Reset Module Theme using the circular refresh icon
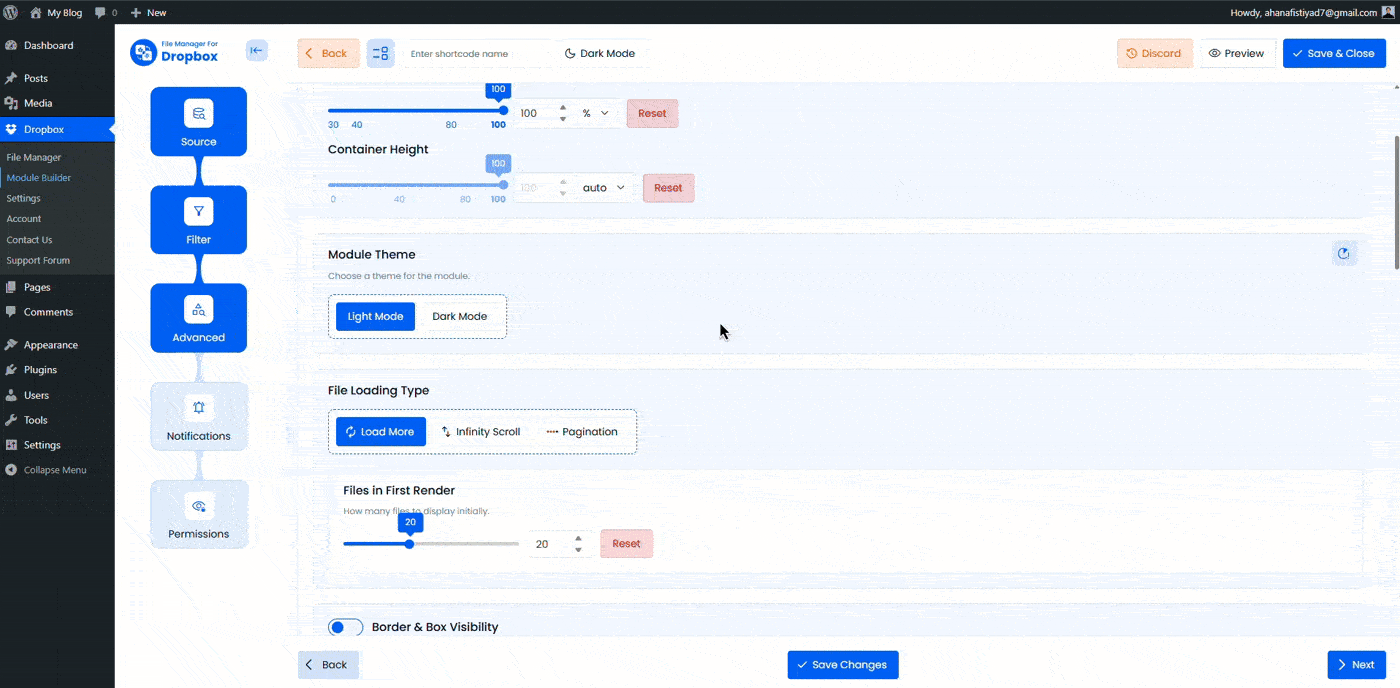 [x=1344, y=253]
